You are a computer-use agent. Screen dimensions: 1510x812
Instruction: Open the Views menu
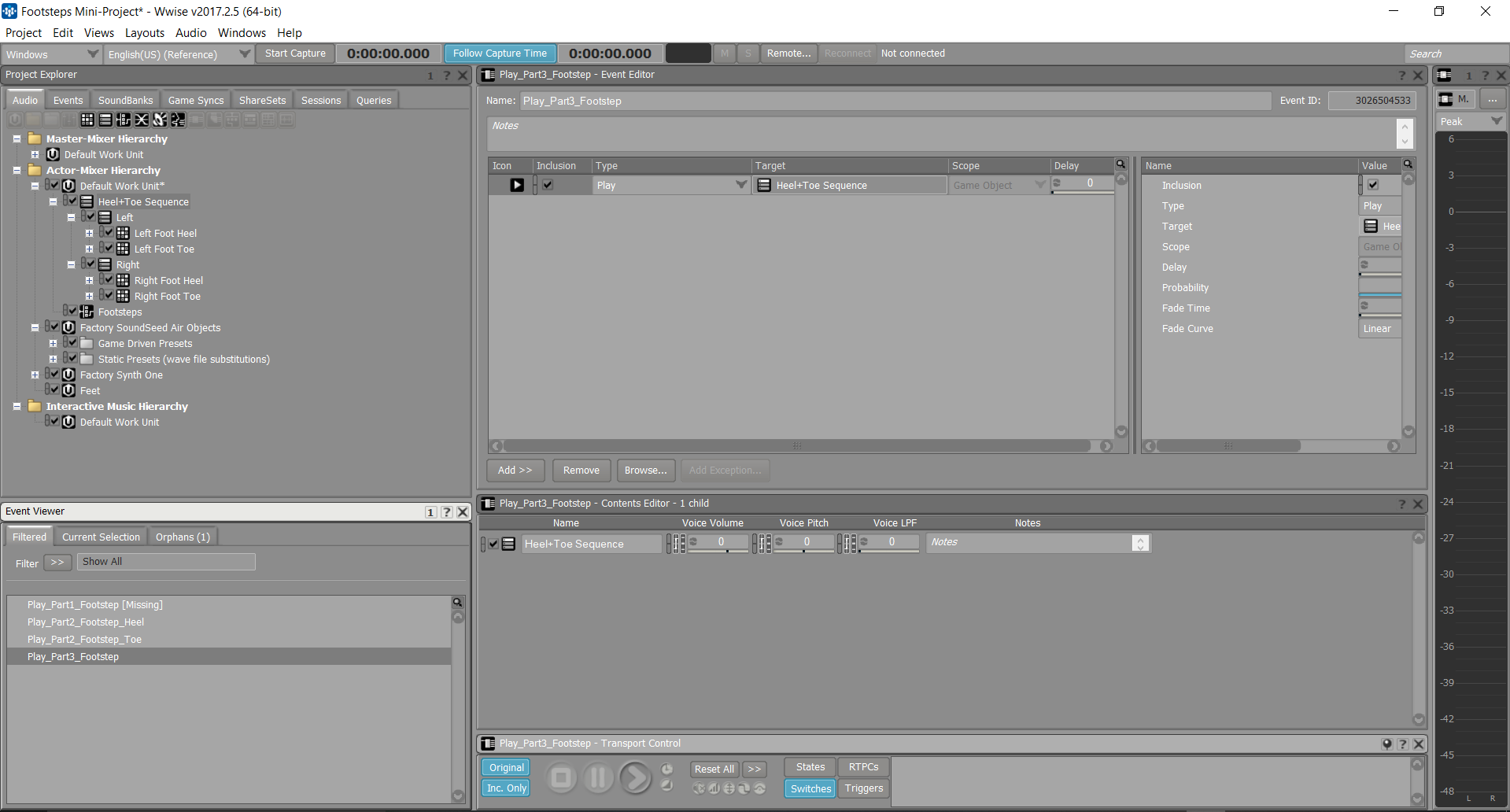tap(99, 33)
